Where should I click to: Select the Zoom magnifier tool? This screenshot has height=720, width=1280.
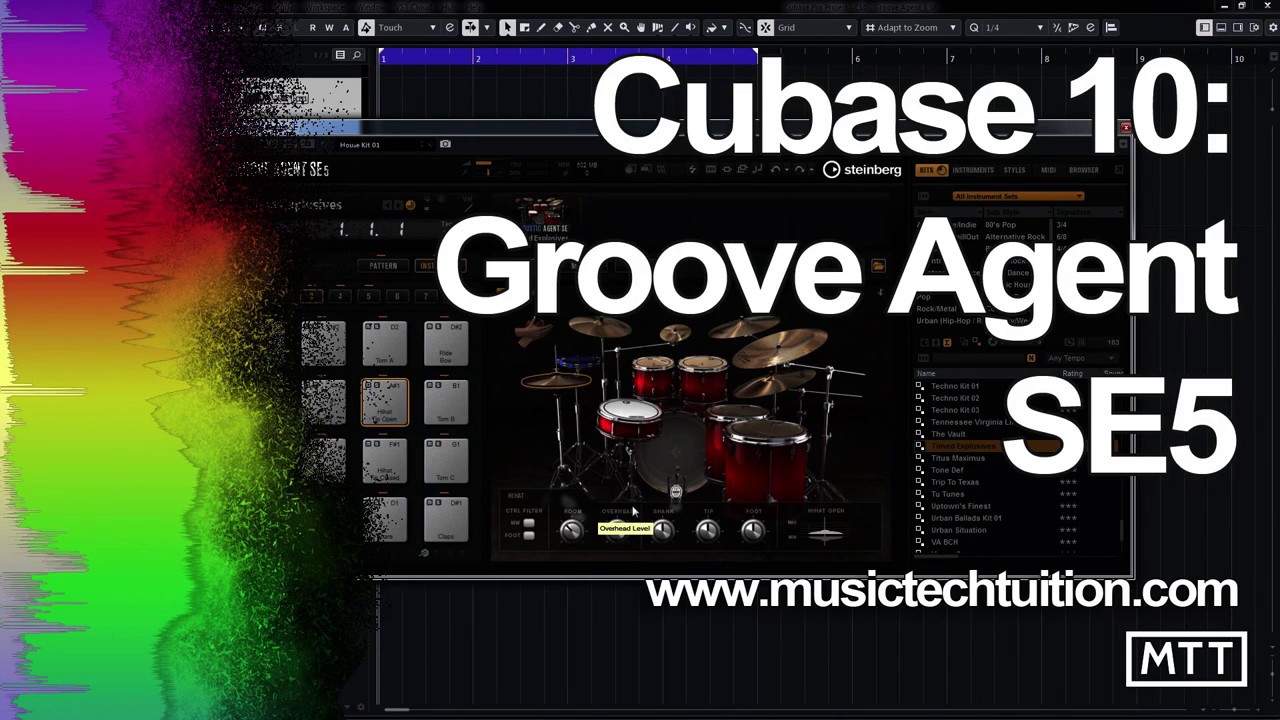tap(624, 27)
